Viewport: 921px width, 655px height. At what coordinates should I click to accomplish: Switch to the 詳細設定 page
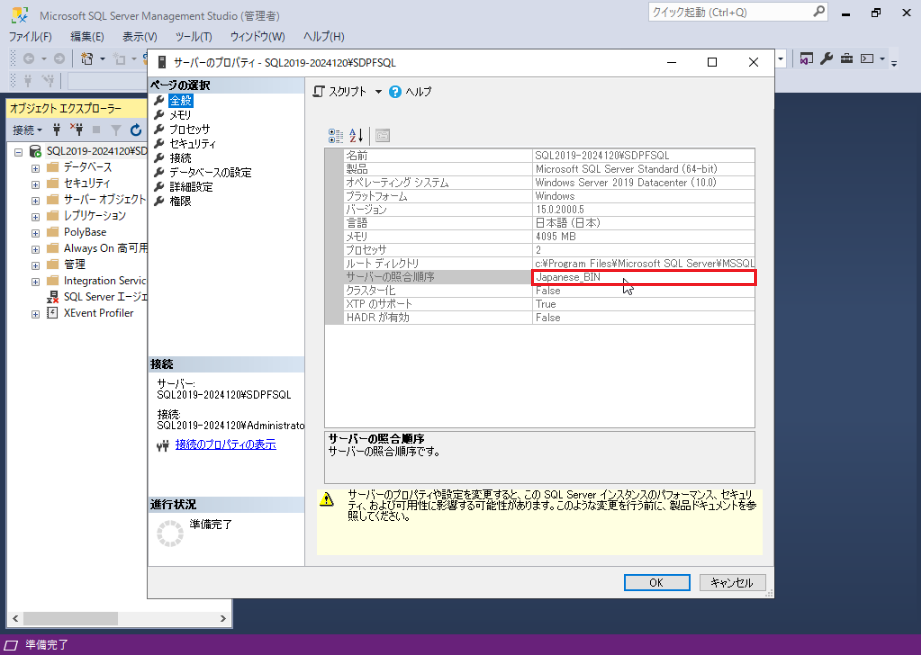(x=190, y=187)
